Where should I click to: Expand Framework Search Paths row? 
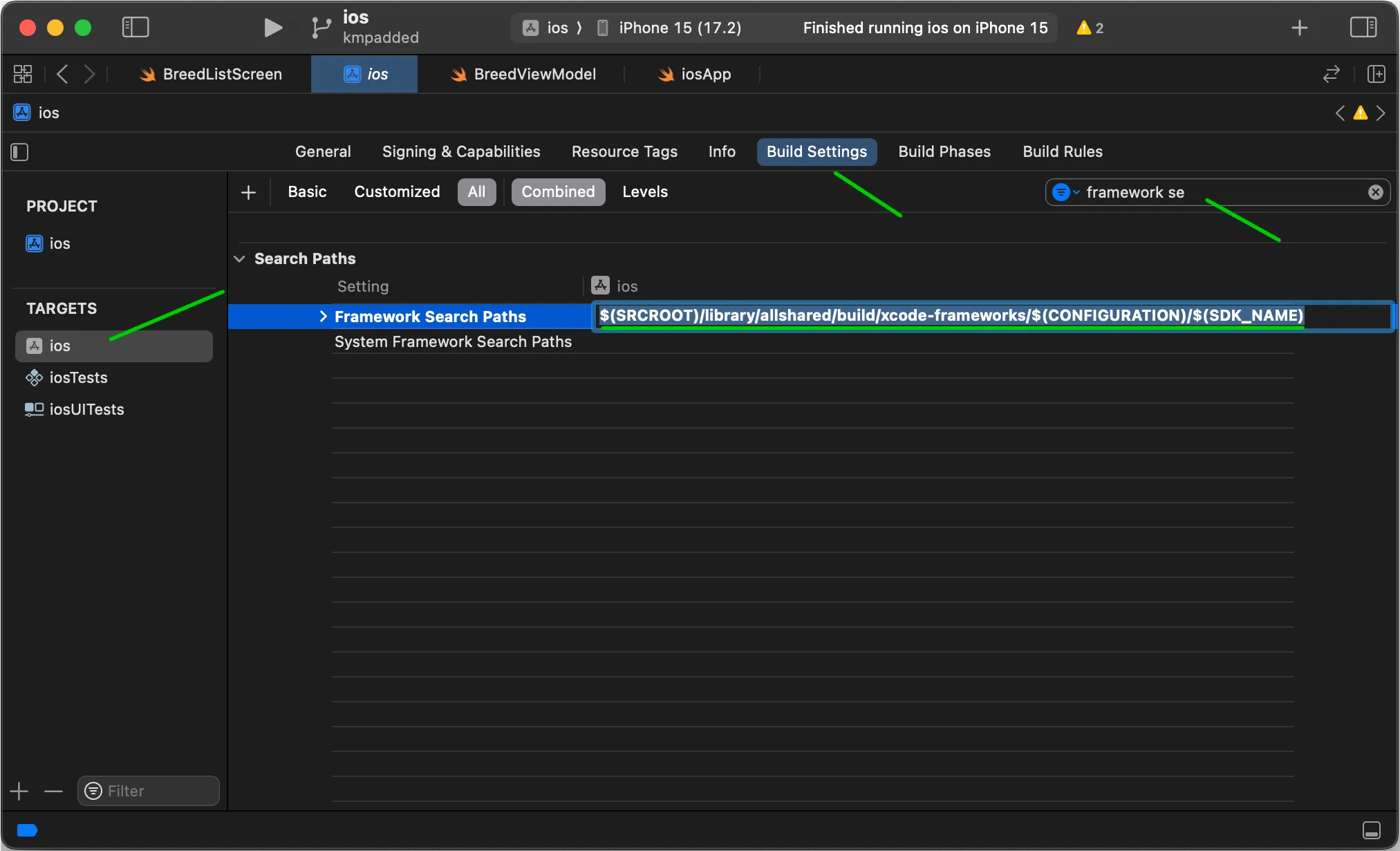(x=323, y=316)
